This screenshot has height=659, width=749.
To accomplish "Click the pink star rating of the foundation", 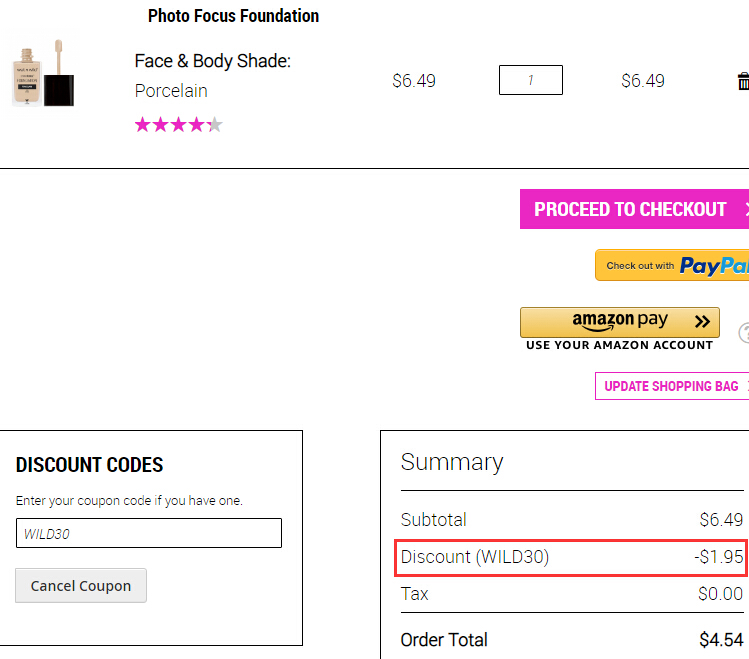I will pos(178,125).
